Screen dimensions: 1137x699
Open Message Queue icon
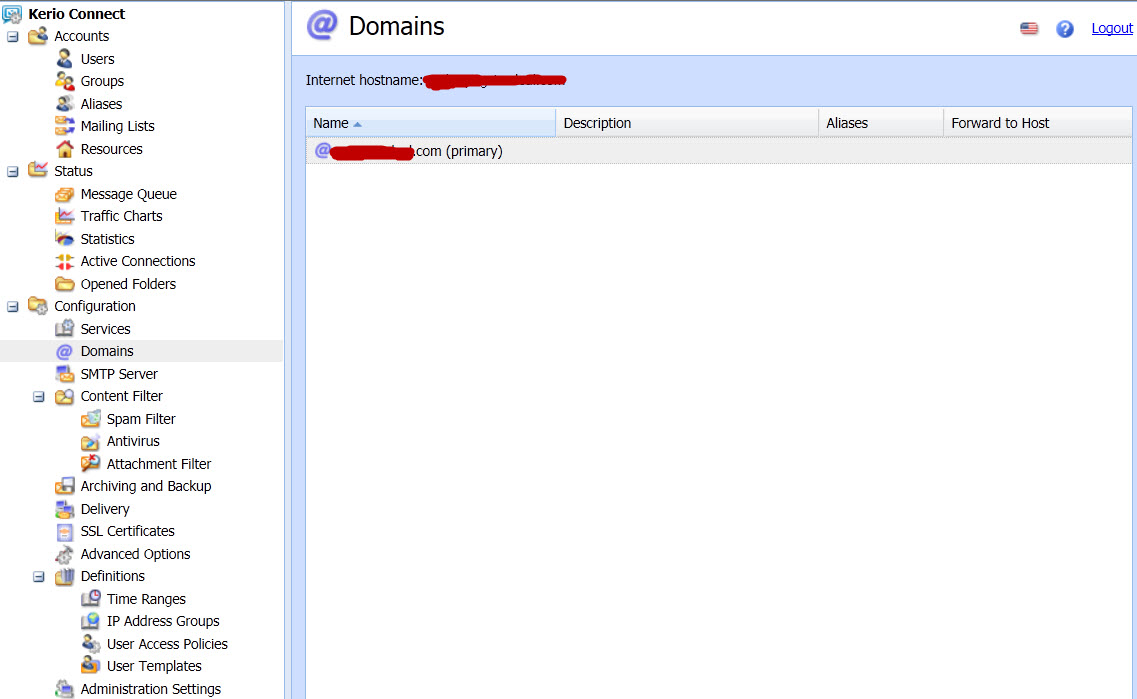point(65,194)
